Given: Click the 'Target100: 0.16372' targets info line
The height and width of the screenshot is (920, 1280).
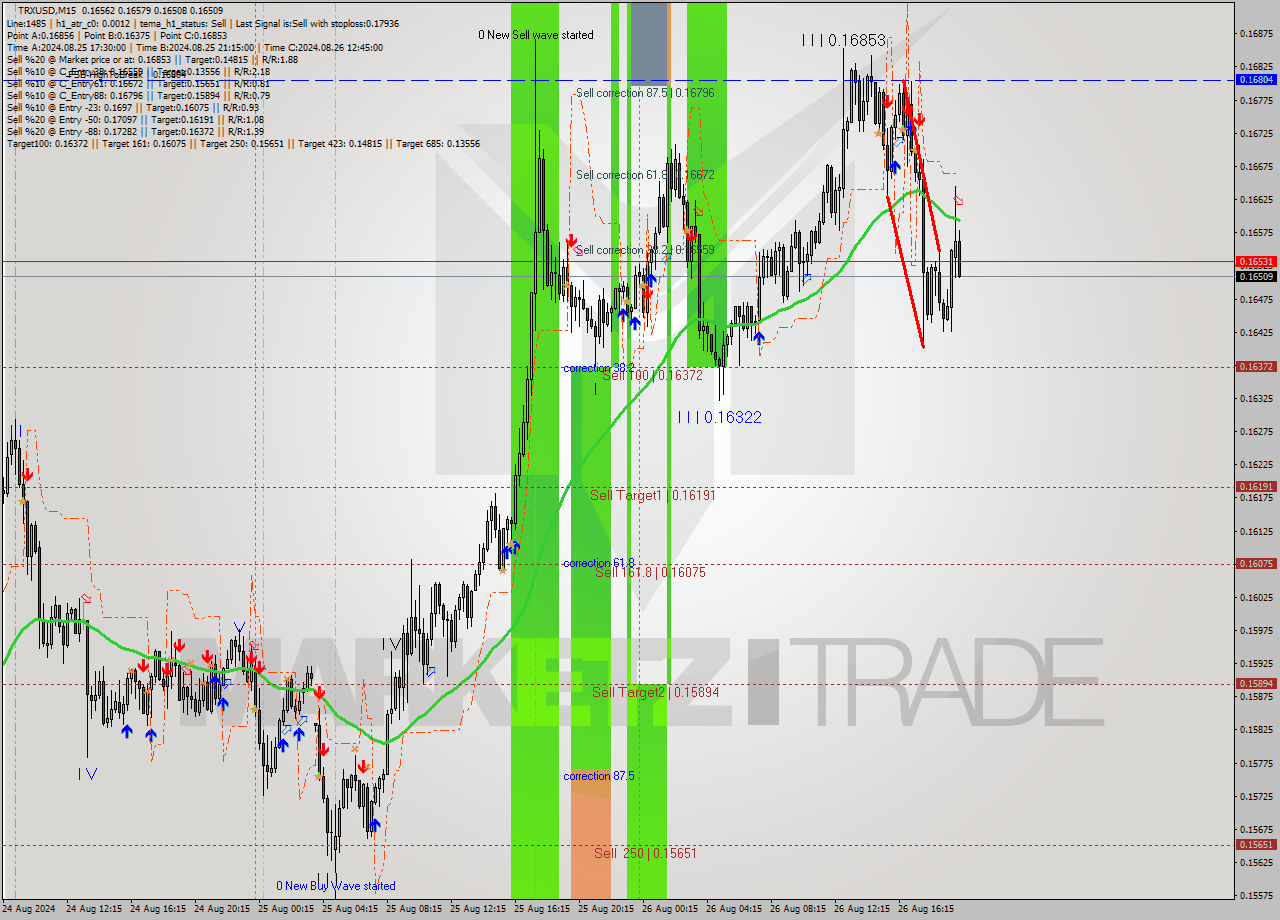Looking at the screenshot, I should [x=244, y=144].
